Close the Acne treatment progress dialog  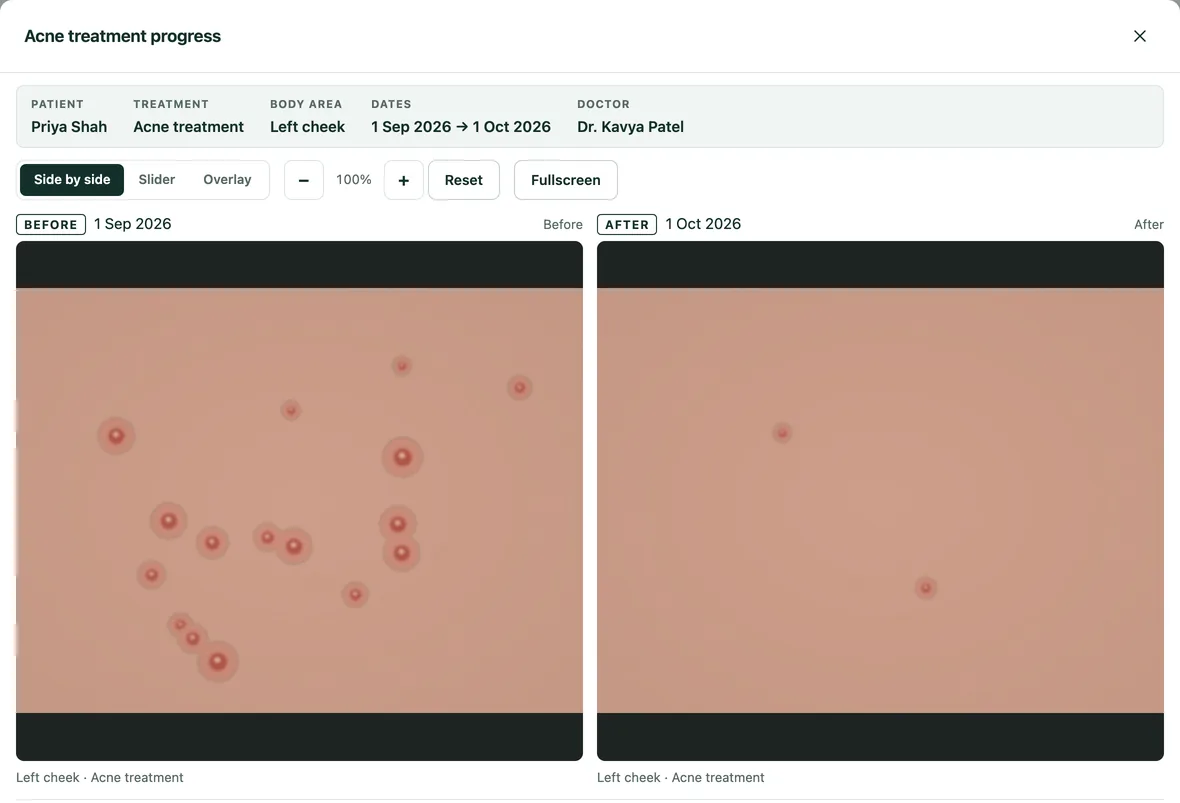(x=1139, y=36)
